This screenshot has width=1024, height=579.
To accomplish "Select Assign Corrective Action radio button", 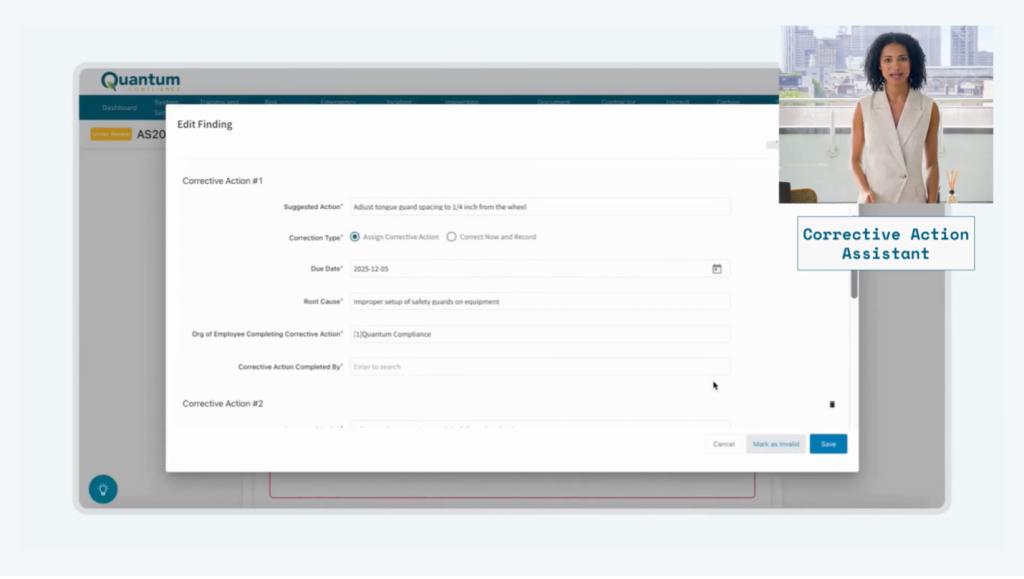I will pyautogui.click(x=355, y=237).
